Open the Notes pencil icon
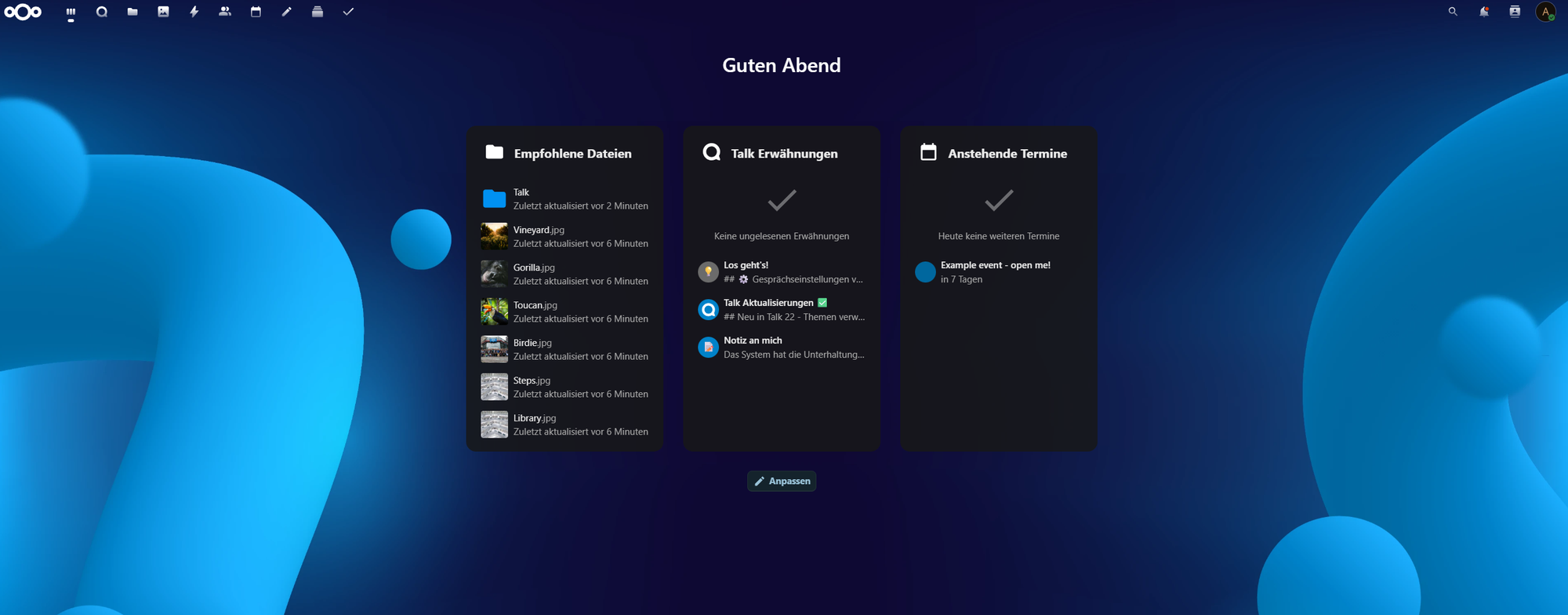 [x=287, y=12]
